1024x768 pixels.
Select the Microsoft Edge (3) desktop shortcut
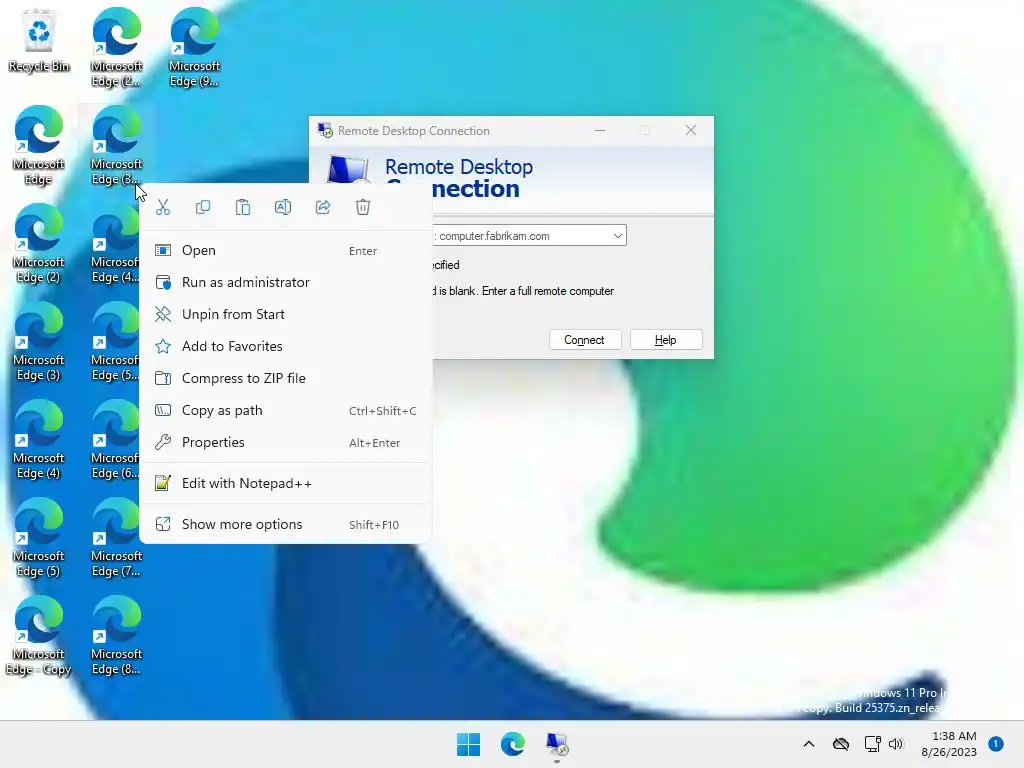39,341
